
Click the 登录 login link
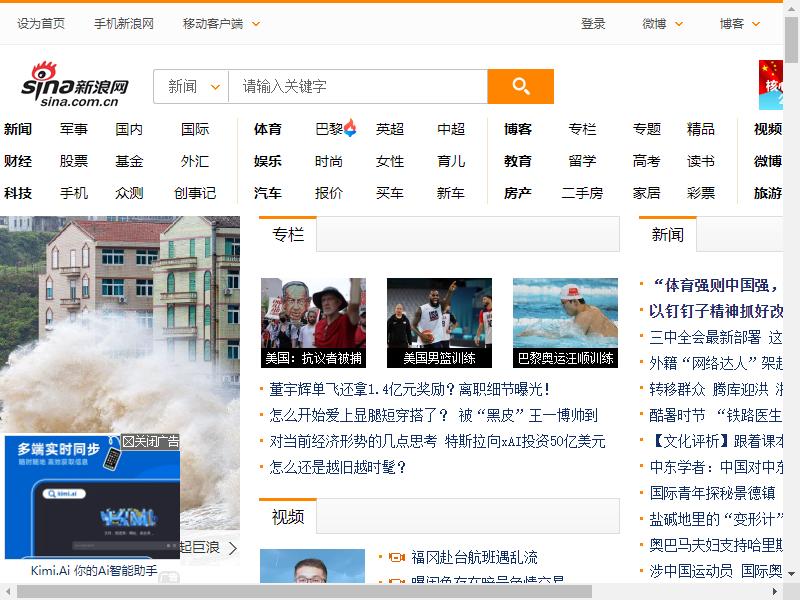click(593, 23)
